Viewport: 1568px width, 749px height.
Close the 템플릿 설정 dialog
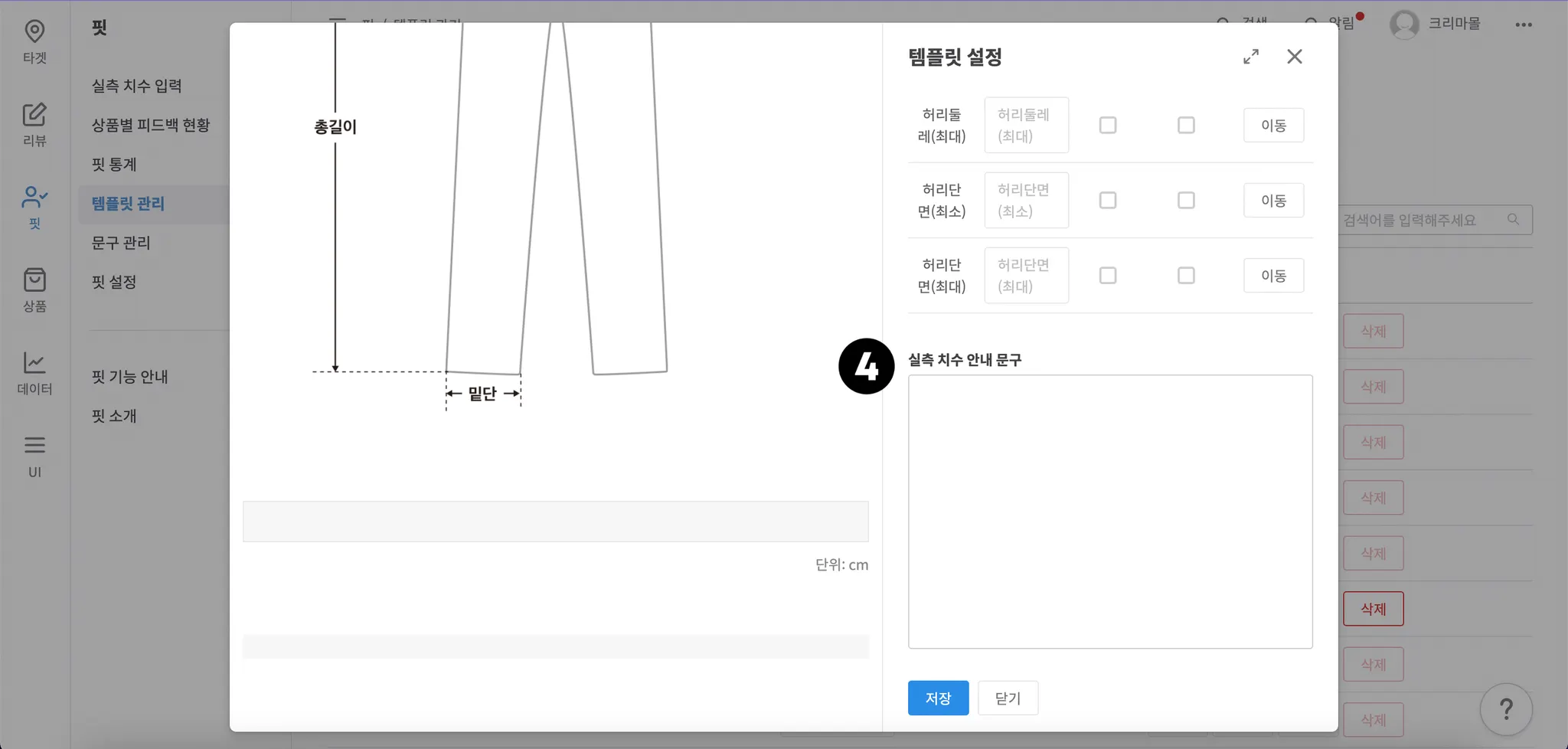click(1295, 57)
